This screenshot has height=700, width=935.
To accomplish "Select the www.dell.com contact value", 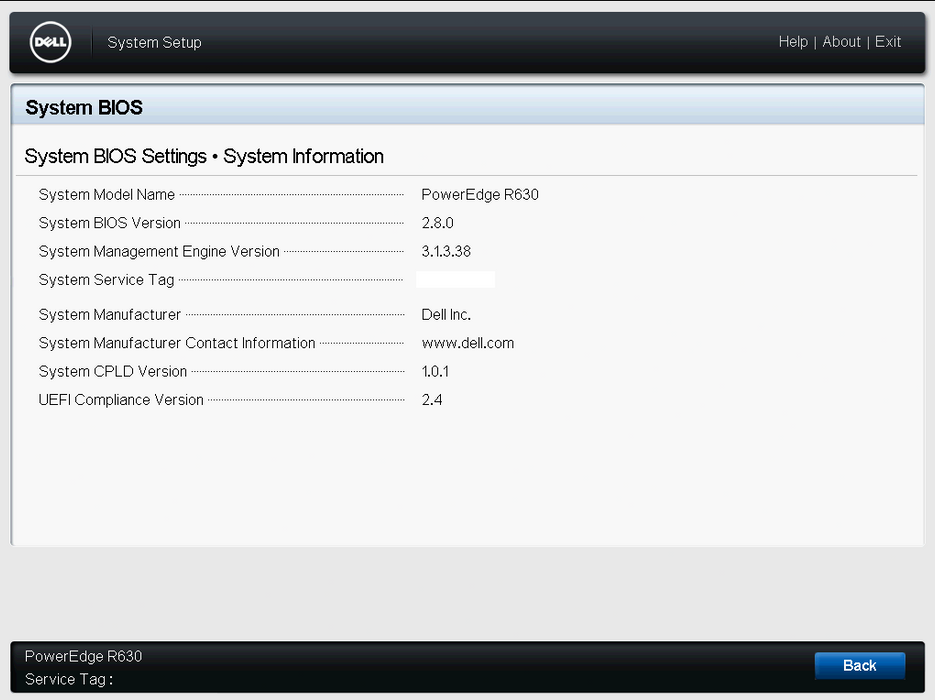I will 468,343.
